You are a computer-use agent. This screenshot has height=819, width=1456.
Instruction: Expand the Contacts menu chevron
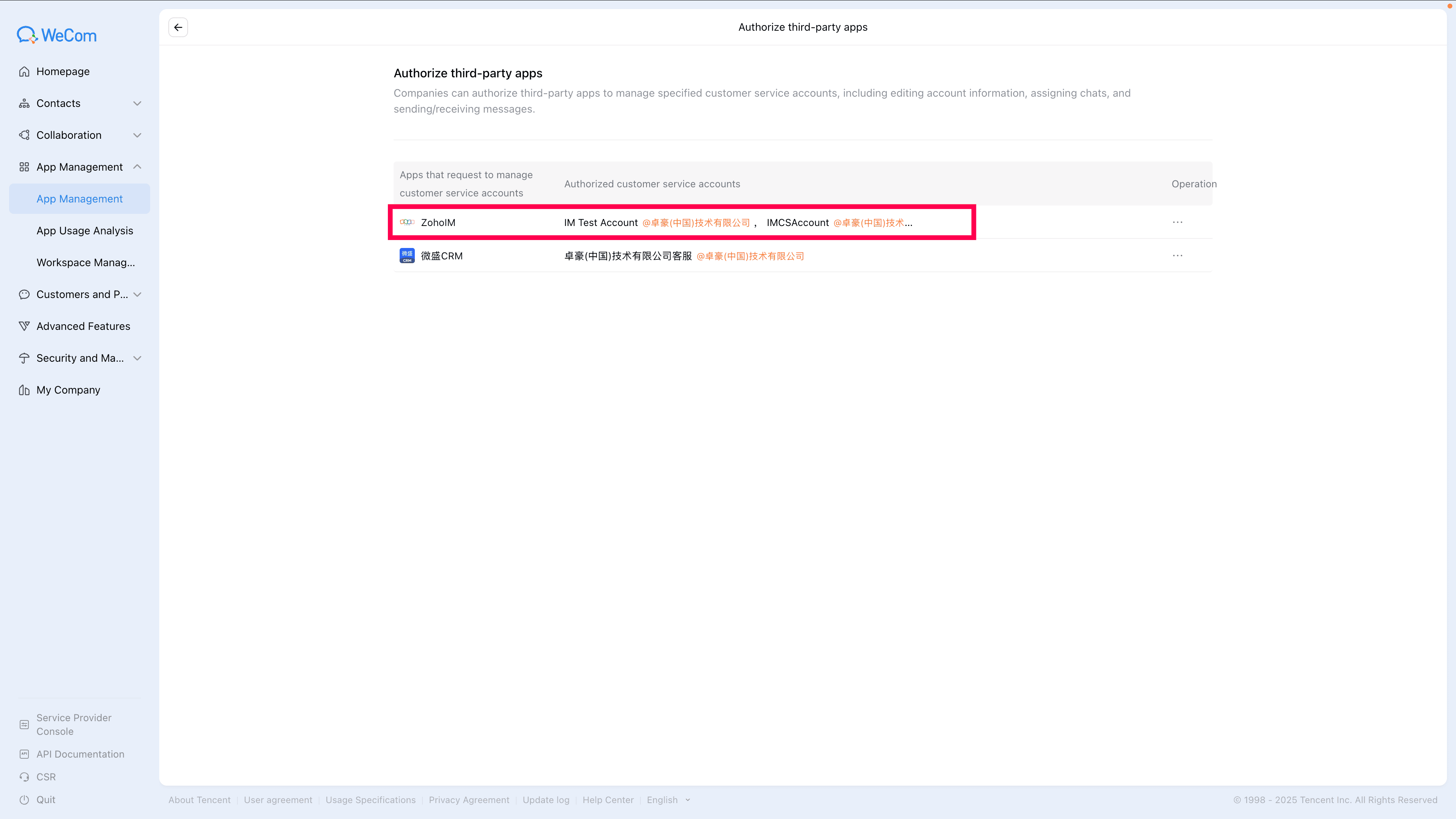point(137,104)
